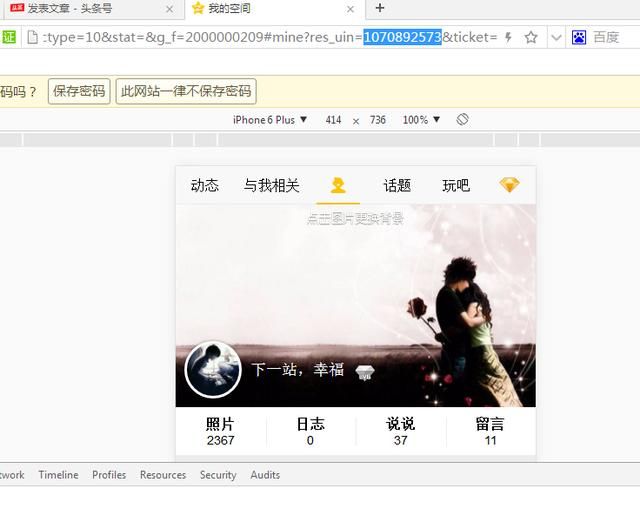Click the page document icon in the address bar

[32, 38]
